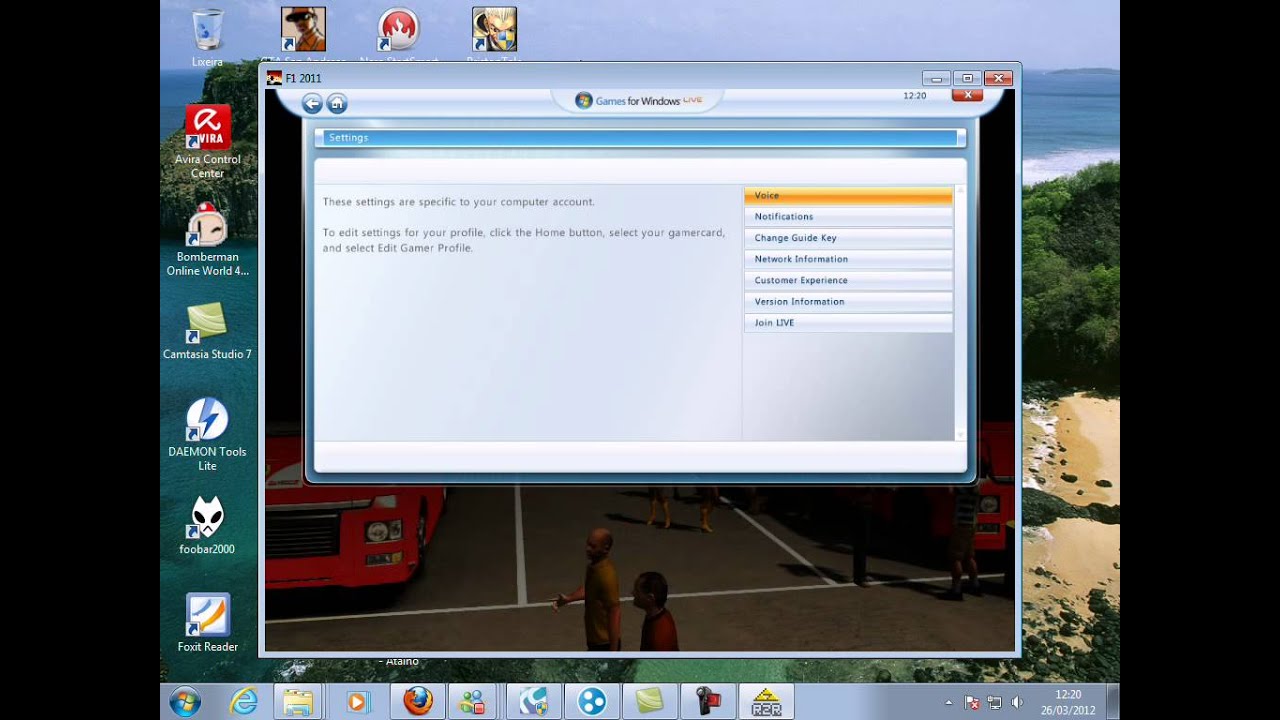
Task: Show hidden system tray icons
Action: point(948,703)
